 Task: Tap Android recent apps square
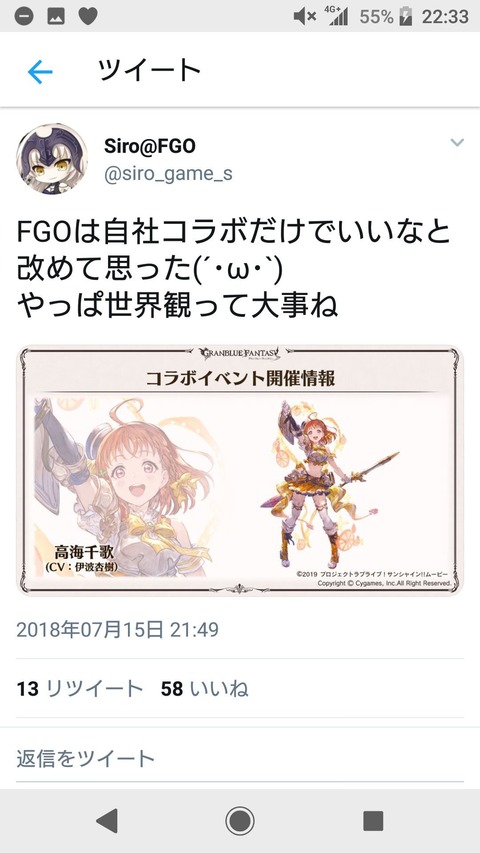coord(373,820)
